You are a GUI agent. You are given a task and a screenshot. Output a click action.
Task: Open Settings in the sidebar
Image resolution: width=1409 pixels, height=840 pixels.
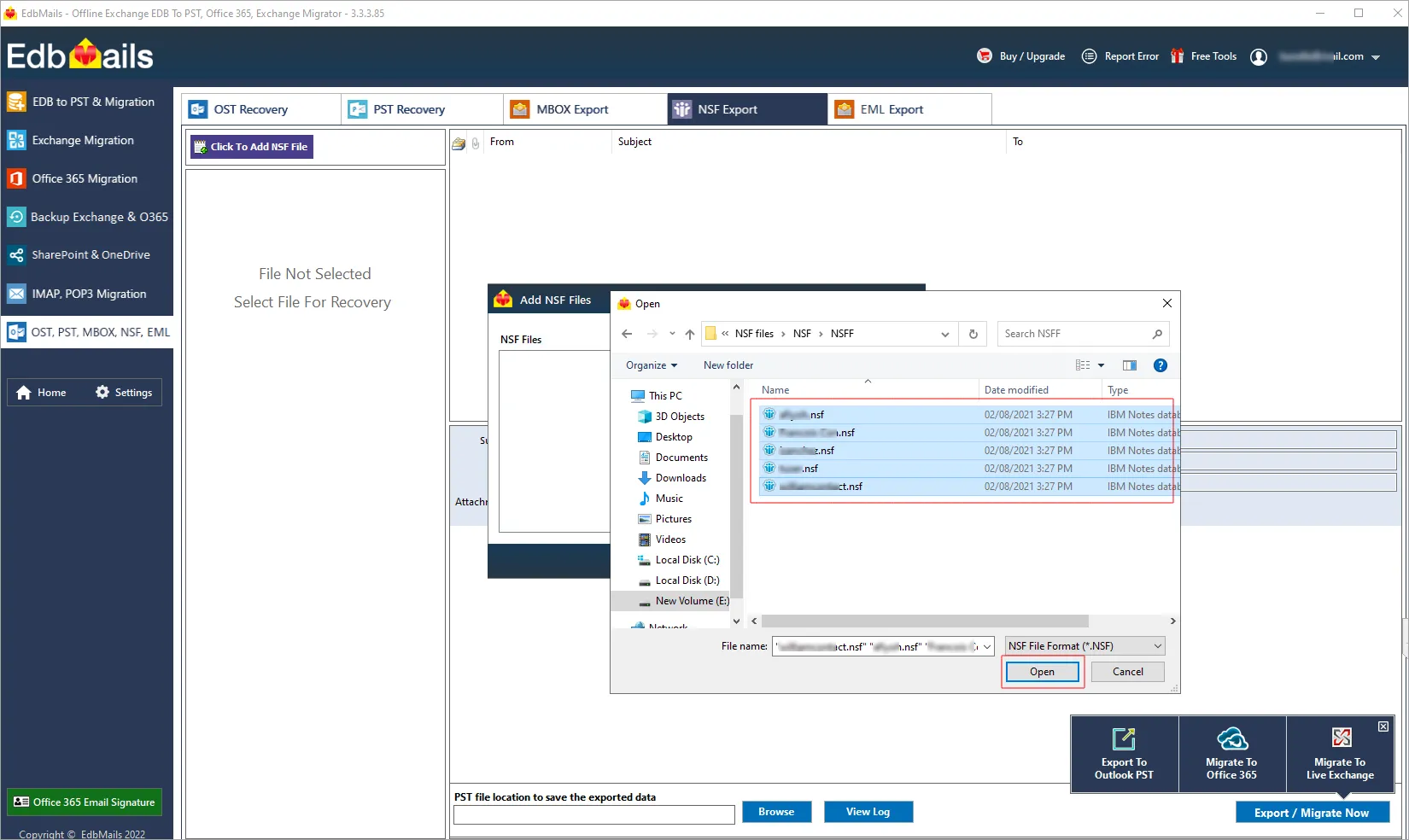(124, 393)
